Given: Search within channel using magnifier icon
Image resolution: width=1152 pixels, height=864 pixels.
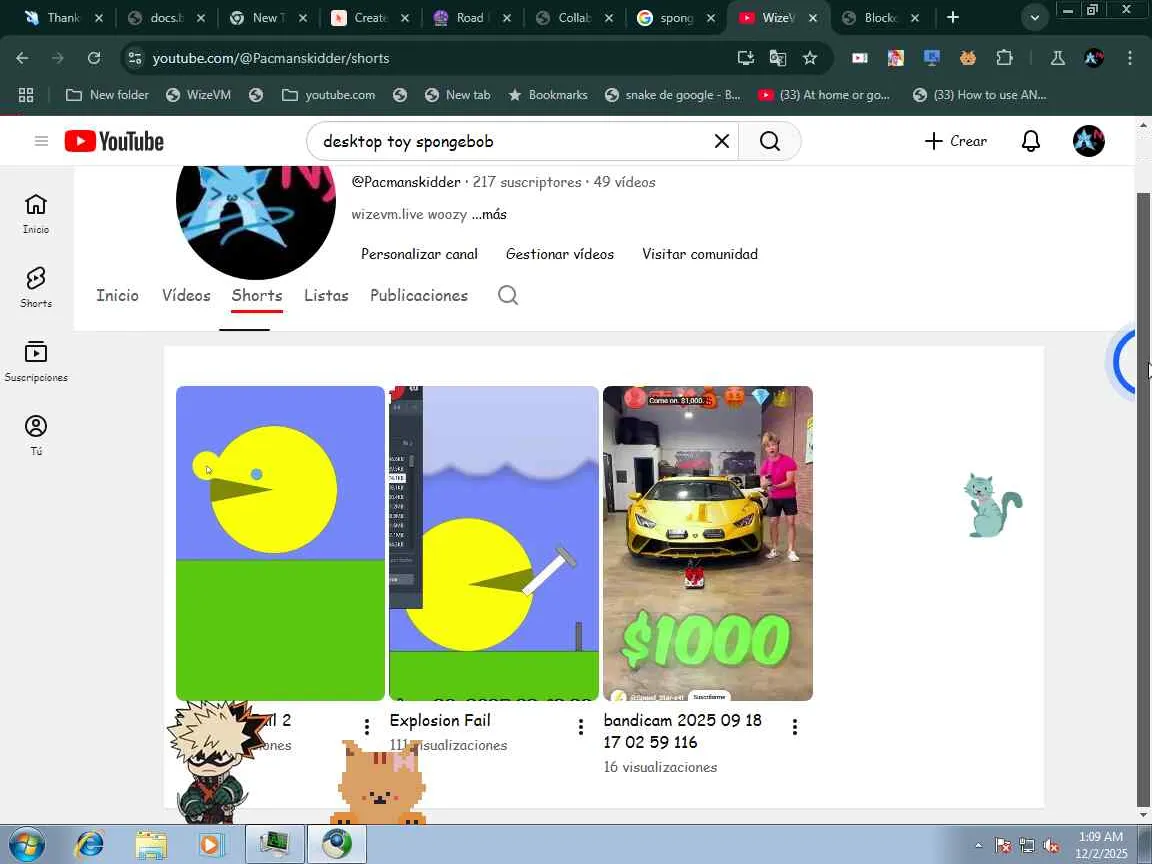Looking at the screenshot, I should click(508, 295).
